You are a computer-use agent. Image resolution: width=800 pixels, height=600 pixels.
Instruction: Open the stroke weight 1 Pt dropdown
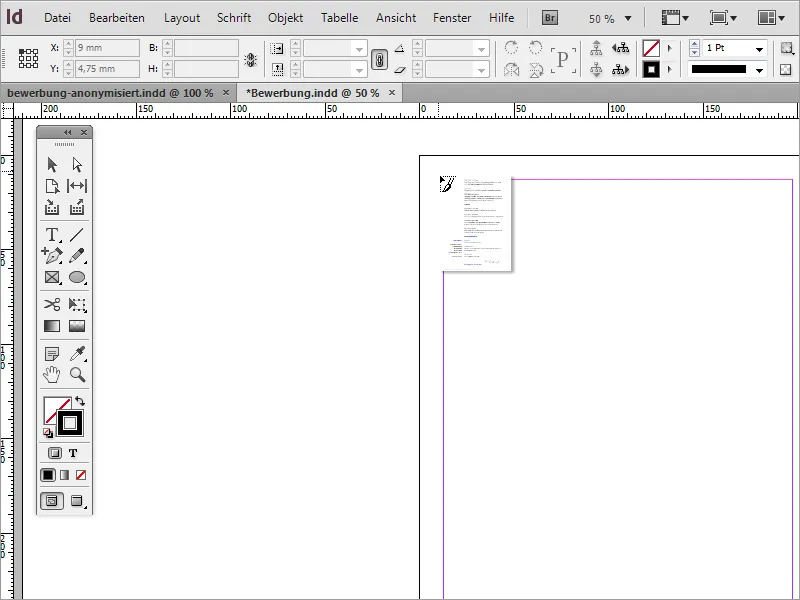(759, 49)
